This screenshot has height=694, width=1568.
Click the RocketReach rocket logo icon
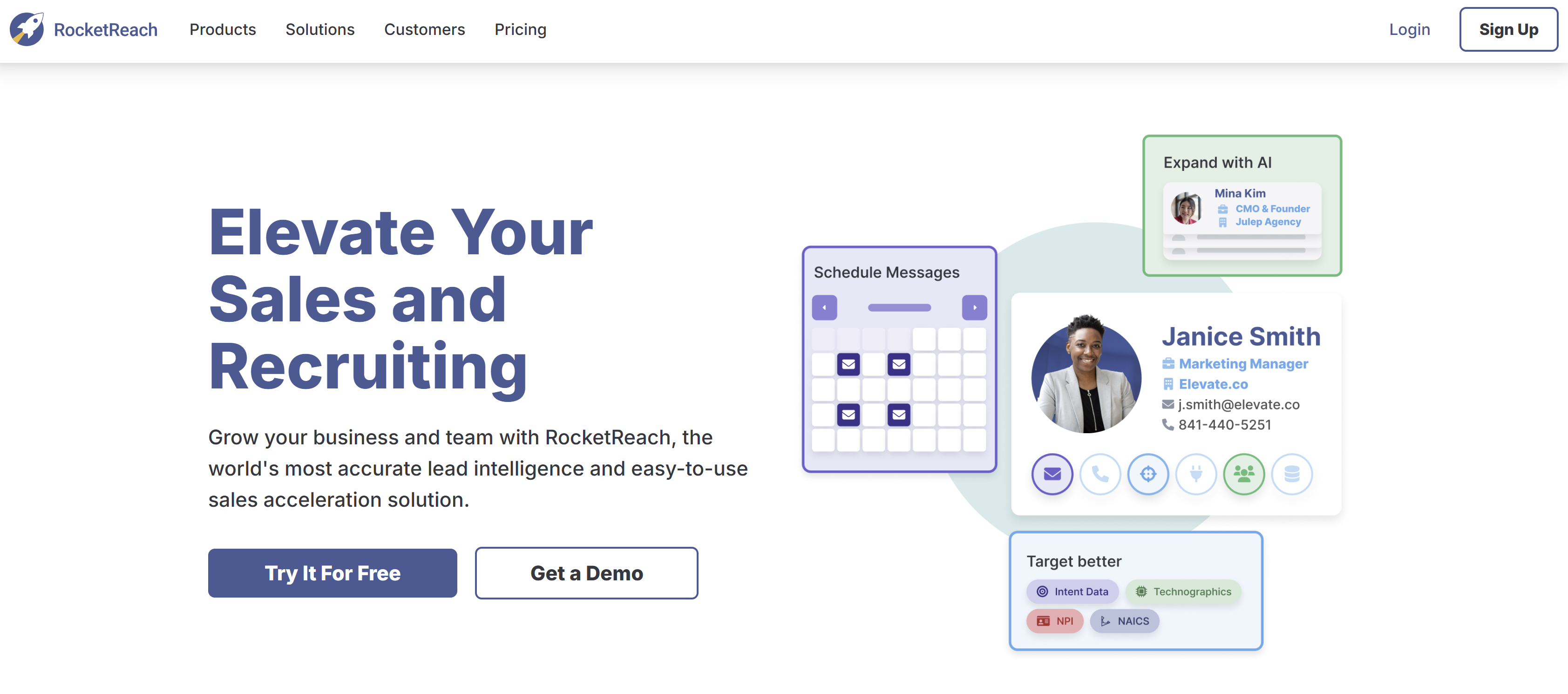pos(27,29)
